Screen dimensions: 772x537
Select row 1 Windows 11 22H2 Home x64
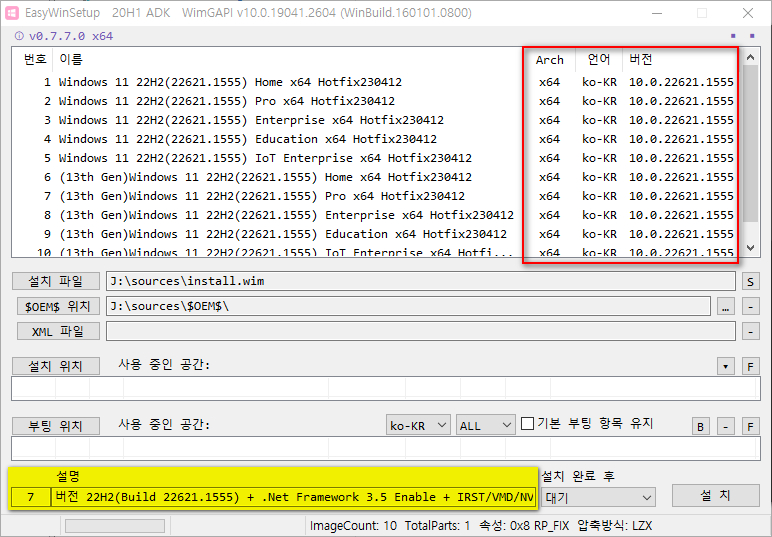(x=377, y=82)
